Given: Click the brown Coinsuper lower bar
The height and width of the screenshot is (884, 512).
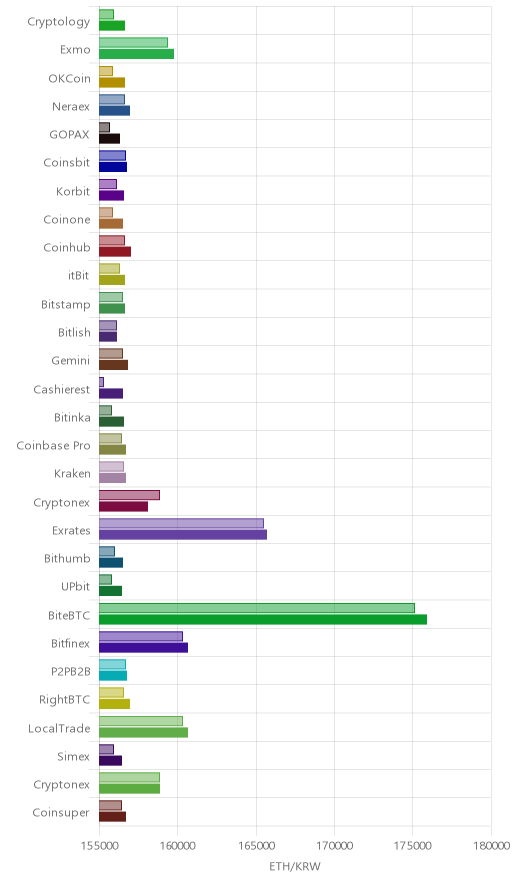Looking at the screenshot, I should (112, 817).
